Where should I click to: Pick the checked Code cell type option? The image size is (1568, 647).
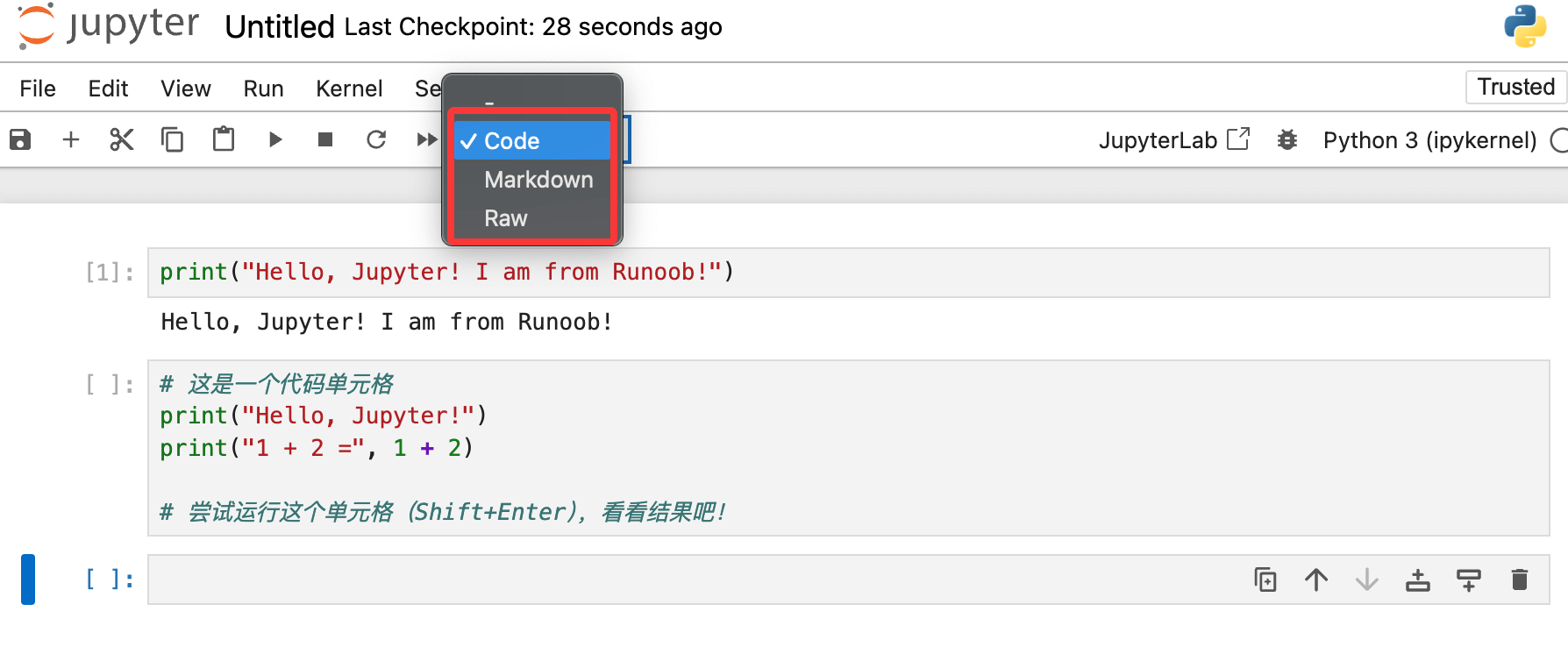(512, 141)
